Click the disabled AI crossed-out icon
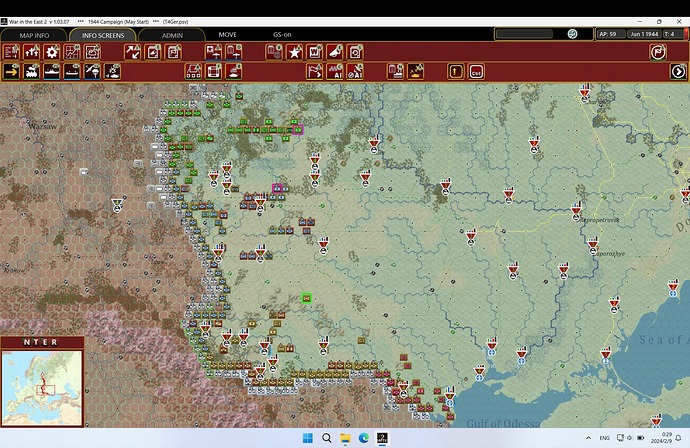The height and width of the screenshot is (448, 690). 355,71
